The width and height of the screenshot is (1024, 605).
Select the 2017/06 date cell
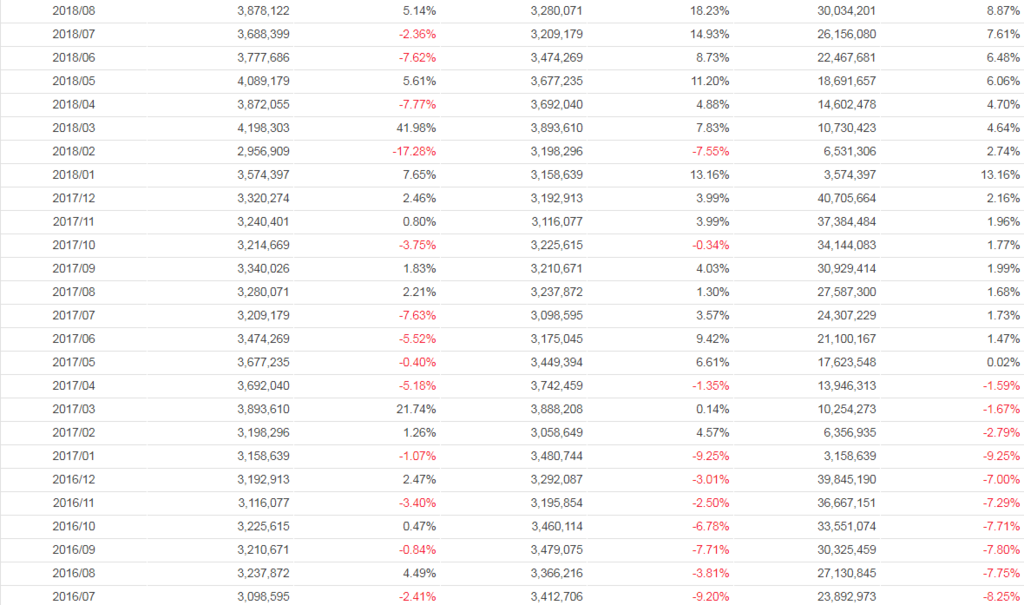tap(74, 339)
